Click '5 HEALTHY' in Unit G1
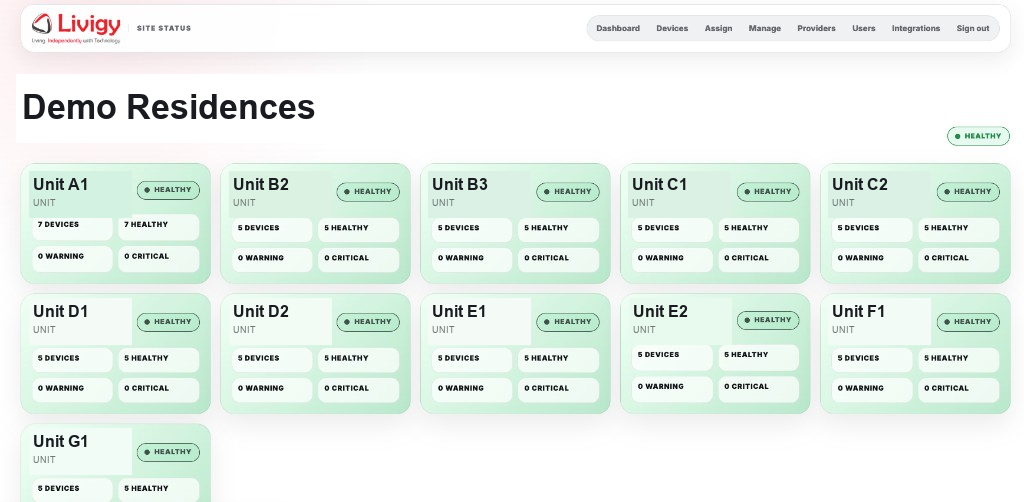 click(159, 490)
